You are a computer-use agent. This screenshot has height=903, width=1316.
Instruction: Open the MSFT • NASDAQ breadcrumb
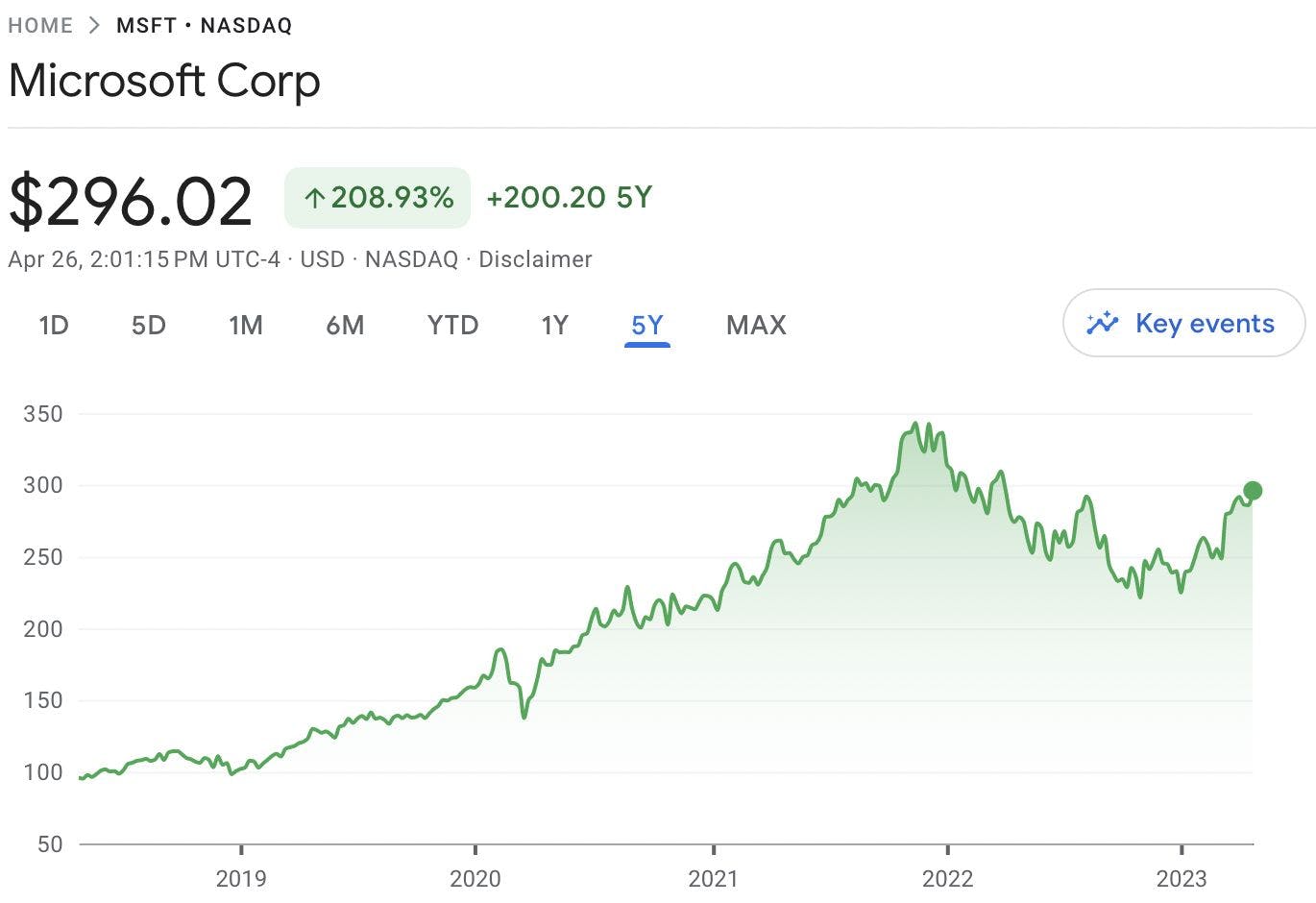click(x=204, y=26)
